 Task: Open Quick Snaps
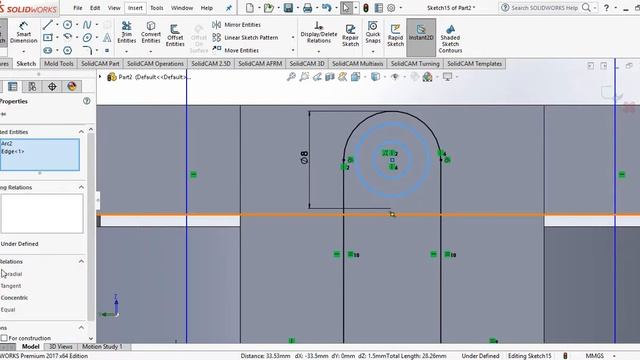point(373,32)
